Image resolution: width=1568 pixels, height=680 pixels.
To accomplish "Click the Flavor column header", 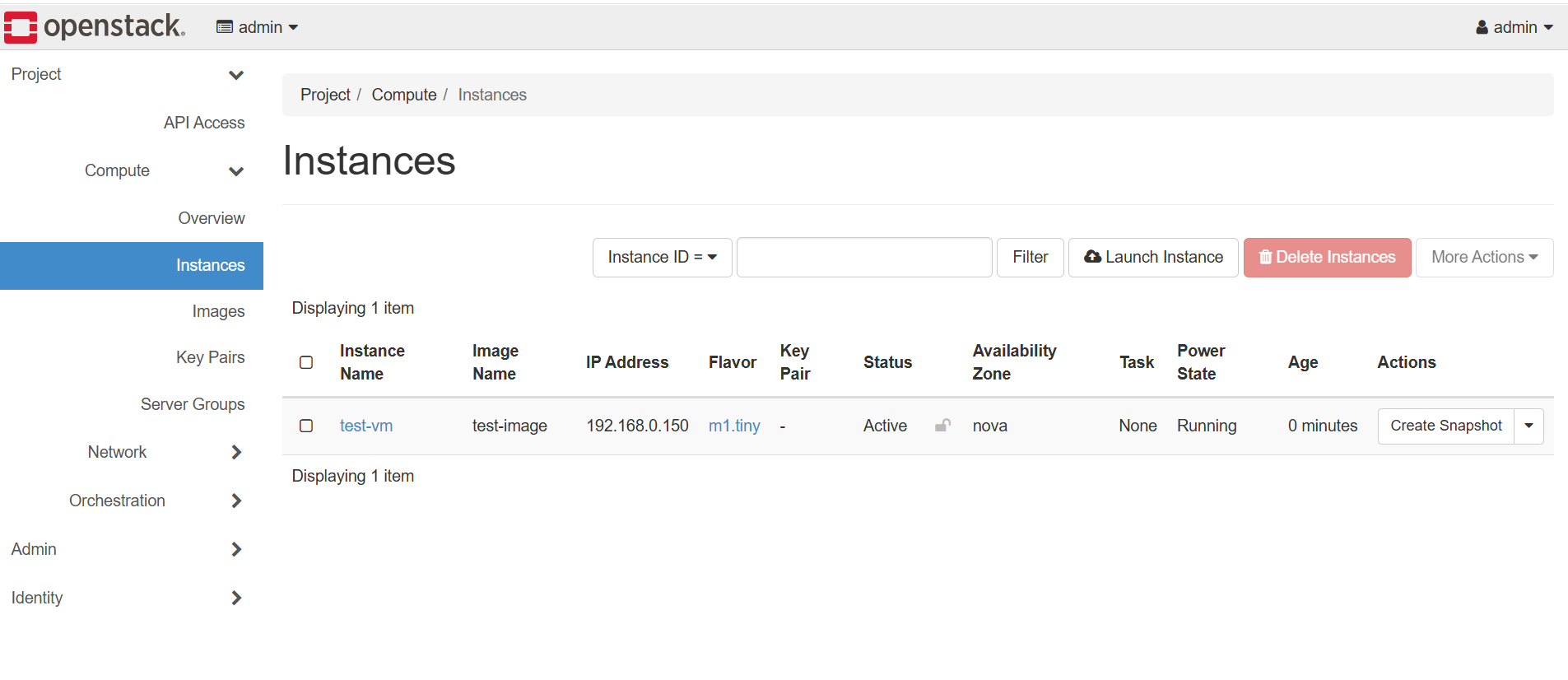I will pos(733,362).
